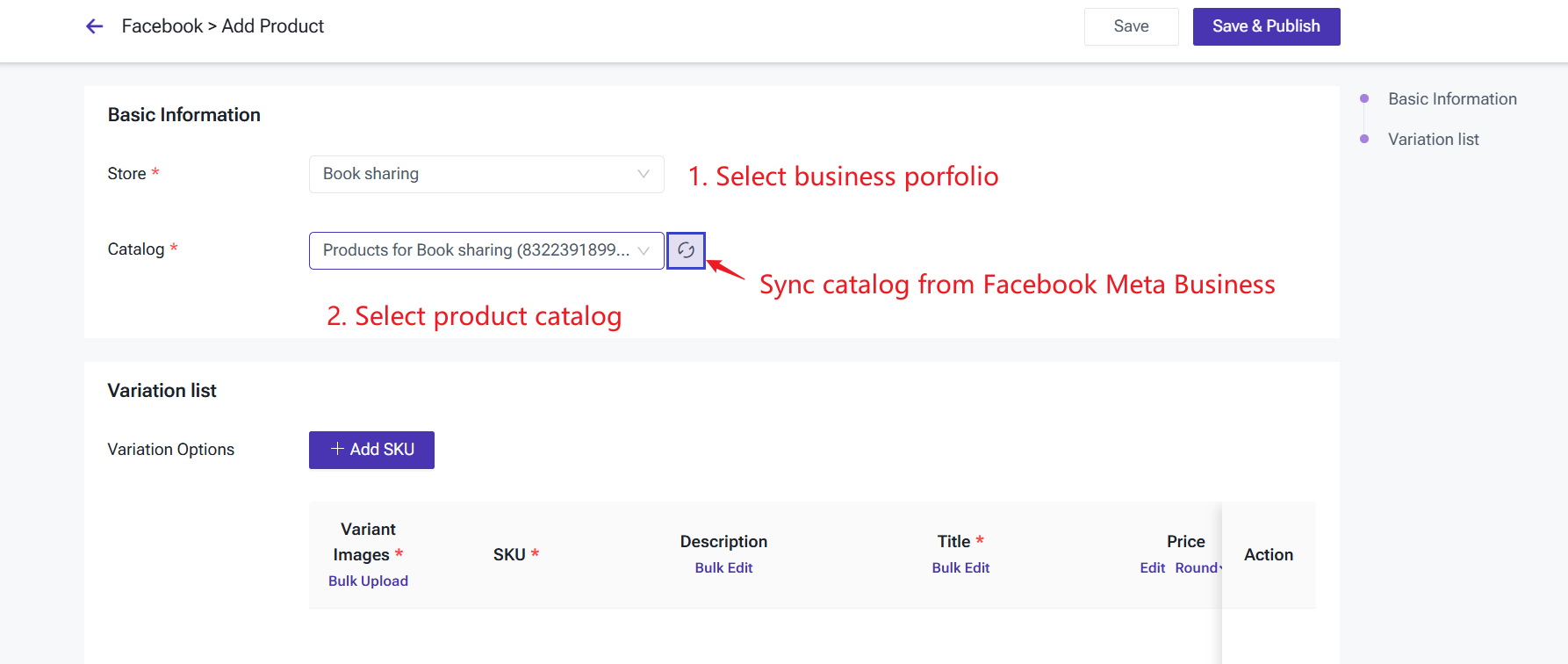
Task: Click the Action column header
Action: (x=1268, y=555)
